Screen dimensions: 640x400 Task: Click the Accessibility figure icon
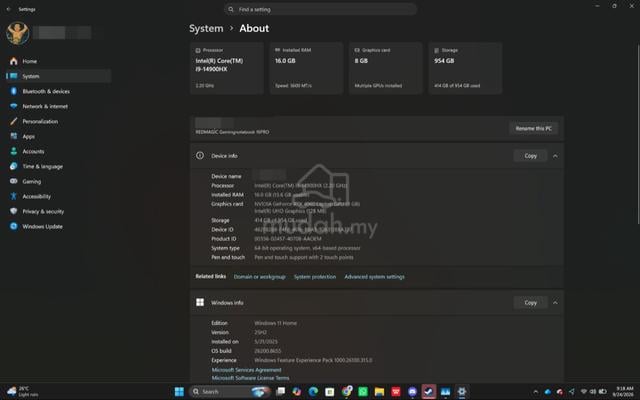(x=13, y=196)
